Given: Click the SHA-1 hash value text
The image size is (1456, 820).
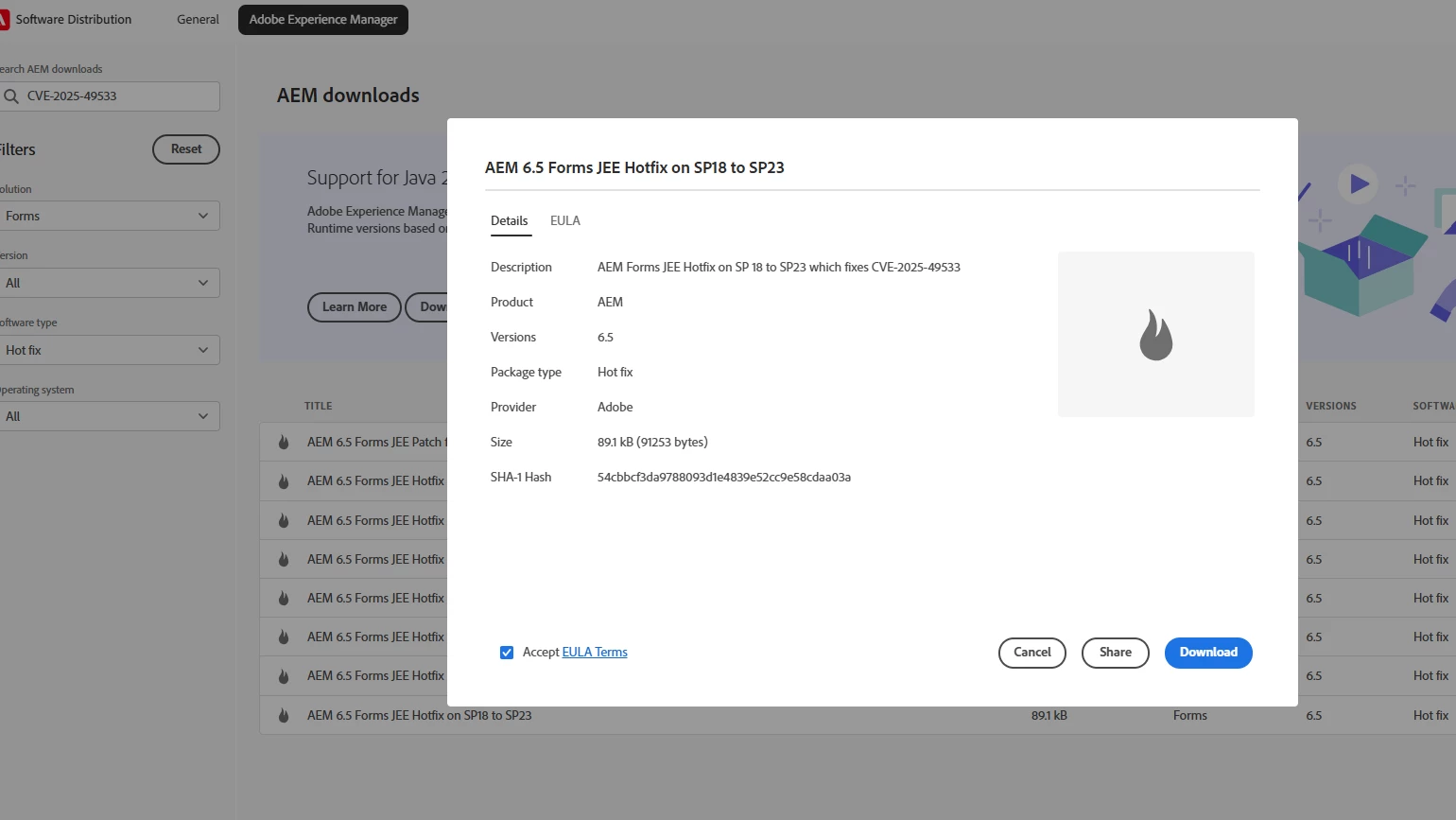Looking at the screenshot, I should [724, 478].
